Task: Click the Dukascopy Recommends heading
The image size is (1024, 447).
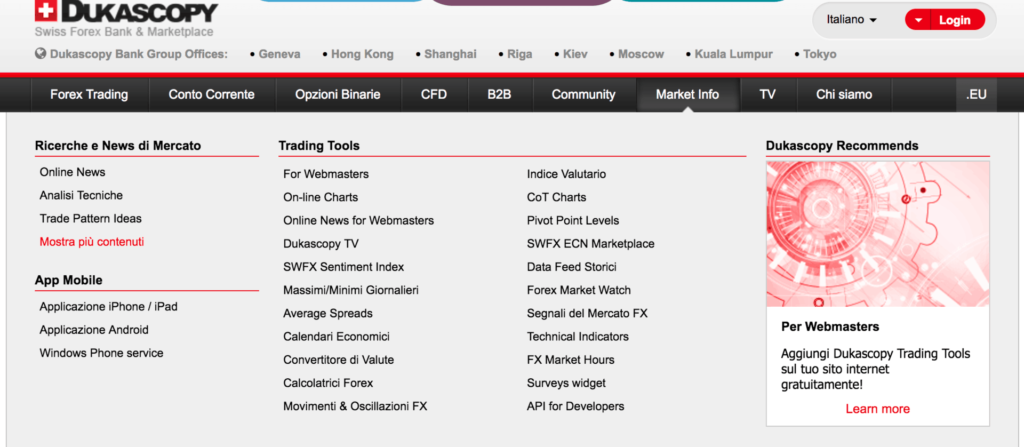Action: click(842, 146)
